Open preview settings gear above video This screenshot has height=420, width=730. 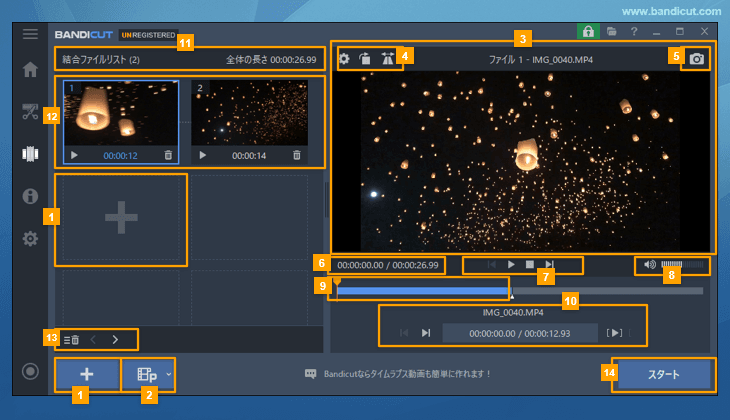[344, 59]
